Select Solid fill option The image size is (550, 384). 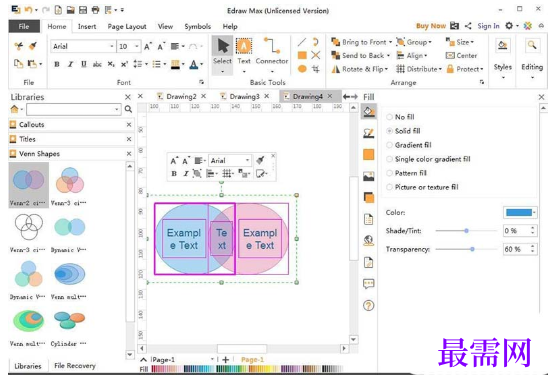tap(403, 131)
